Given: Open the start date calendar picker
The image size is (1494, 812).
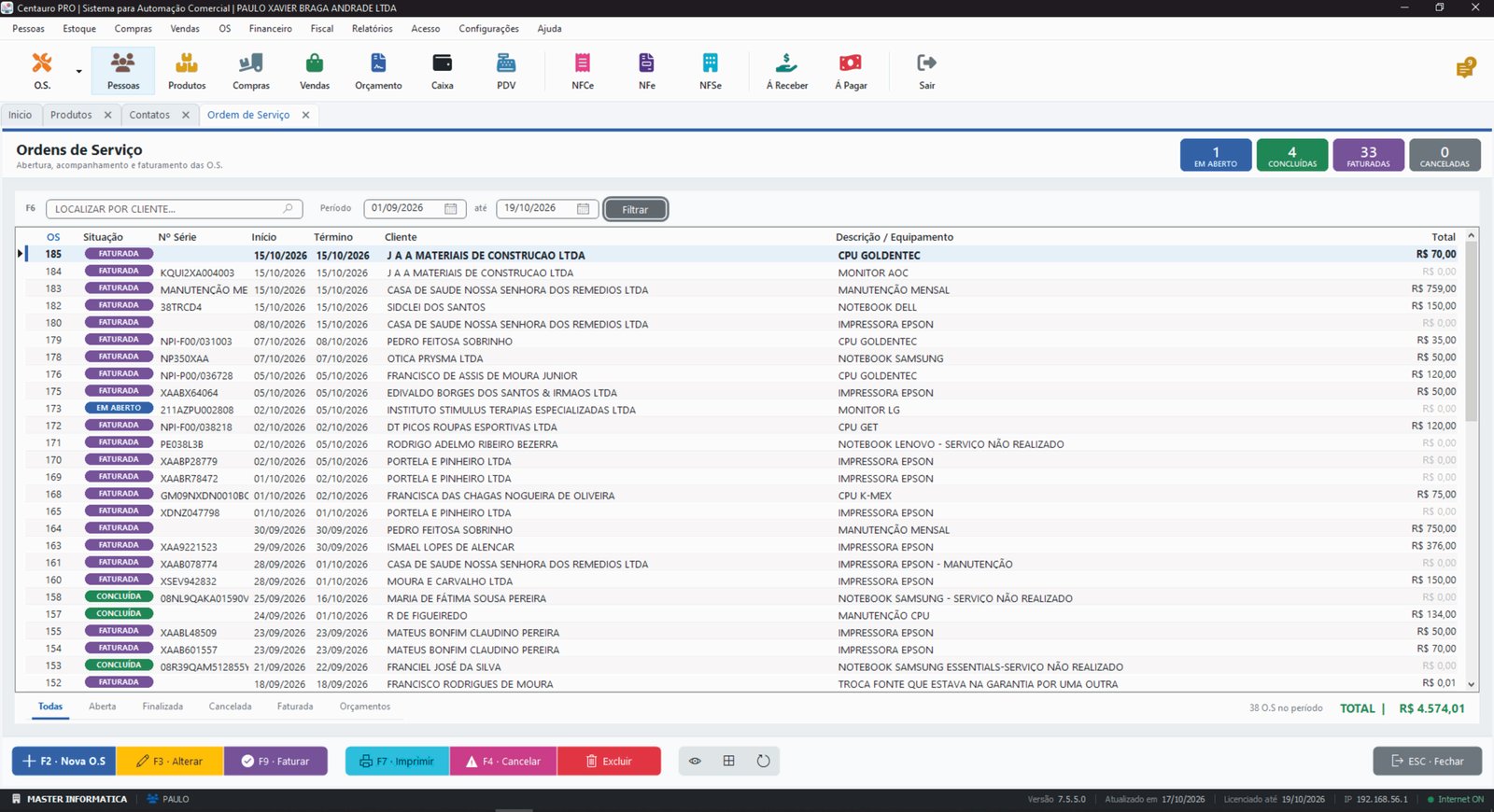Looking at the screenshot, I should 450,209.
